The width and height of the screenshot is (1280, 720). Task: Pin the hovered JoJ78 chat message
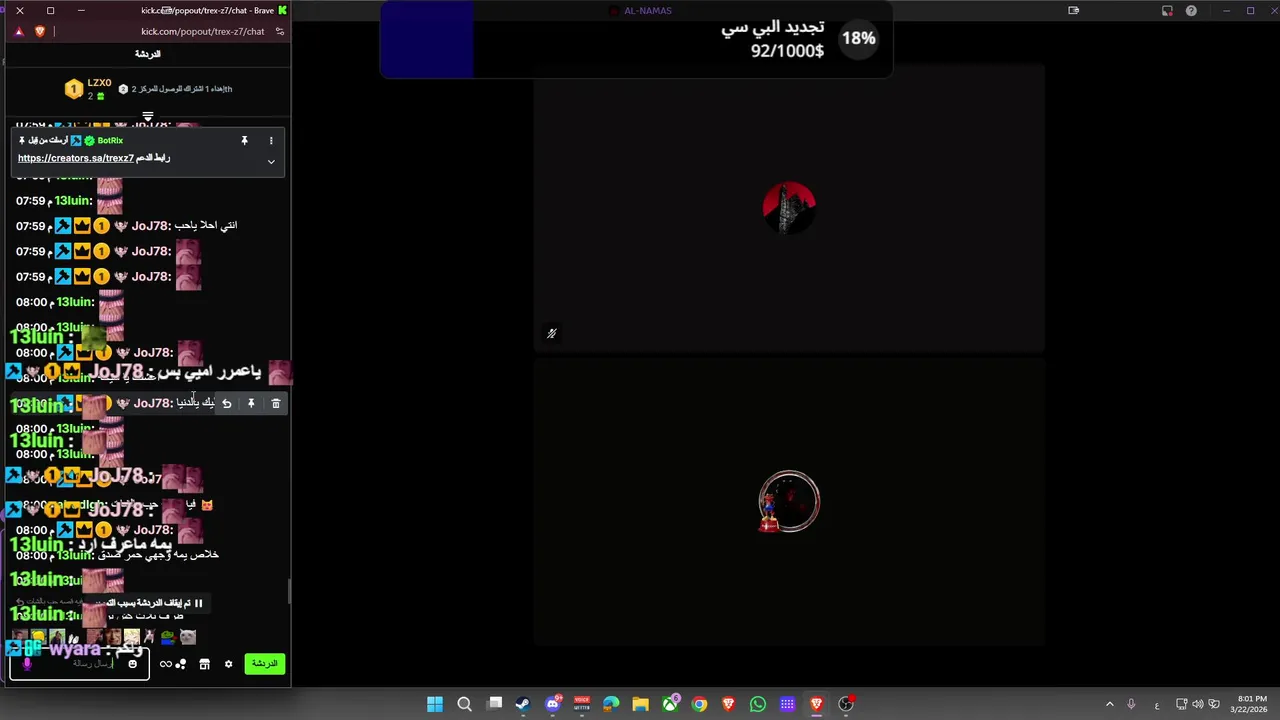251,403
